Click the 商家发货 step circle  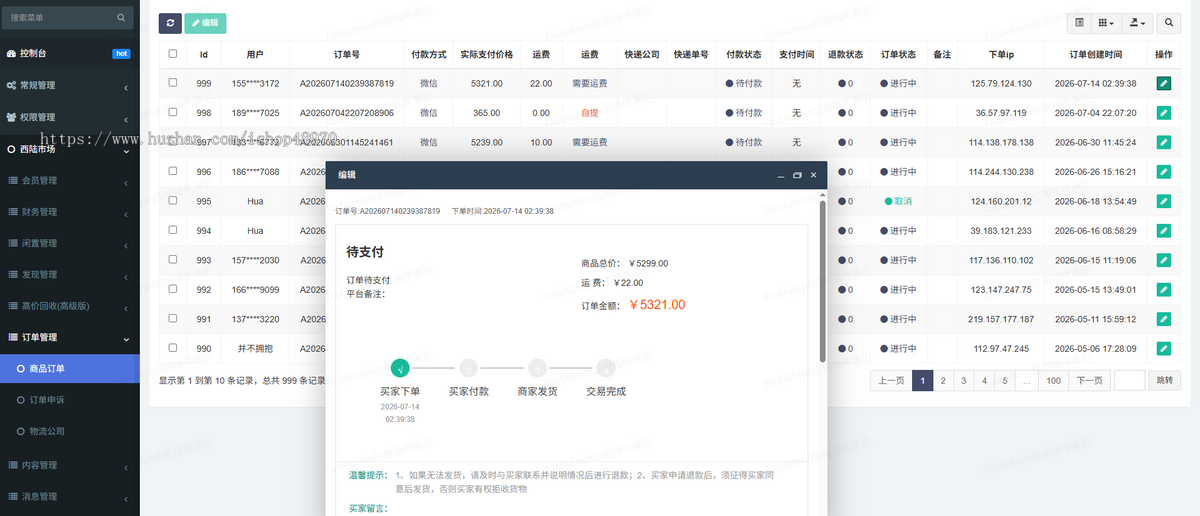537,368
